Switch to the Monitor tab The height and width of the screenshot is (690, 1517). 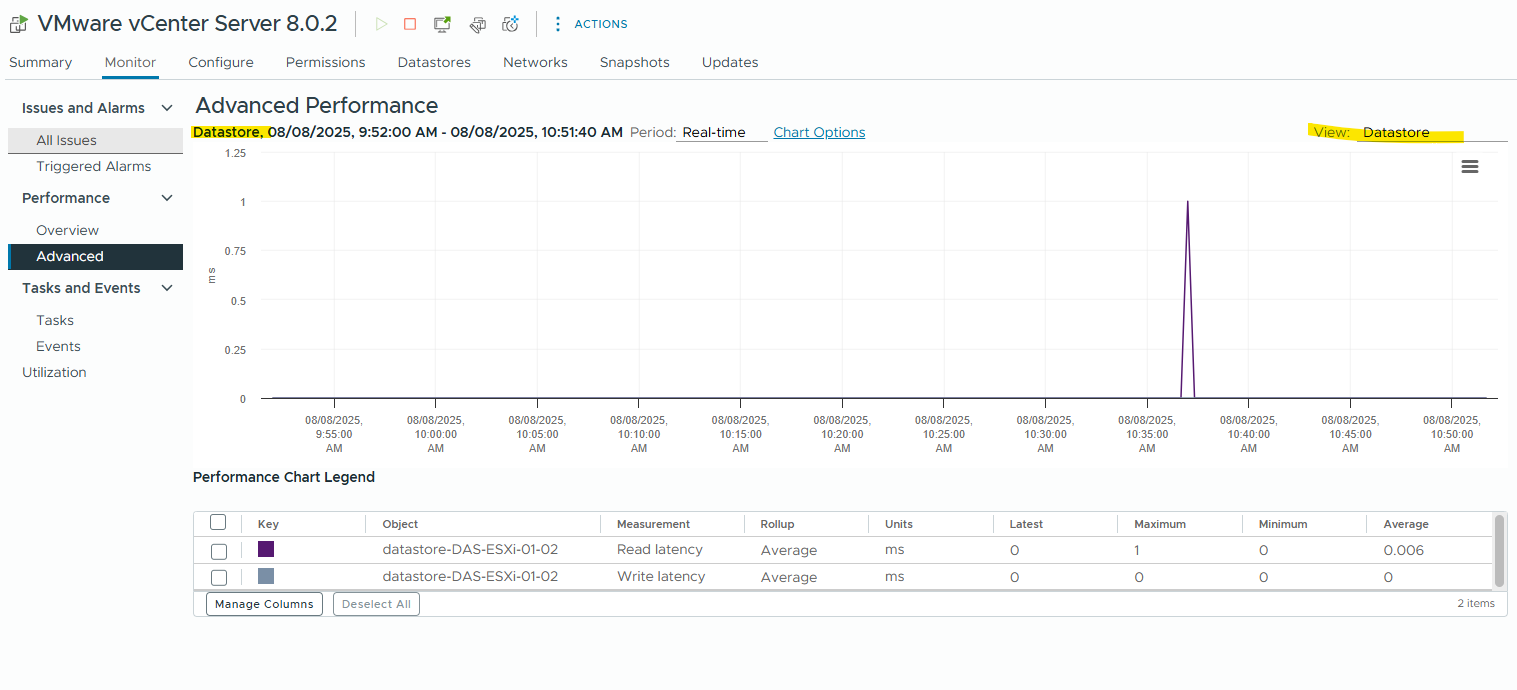[130, 62]
